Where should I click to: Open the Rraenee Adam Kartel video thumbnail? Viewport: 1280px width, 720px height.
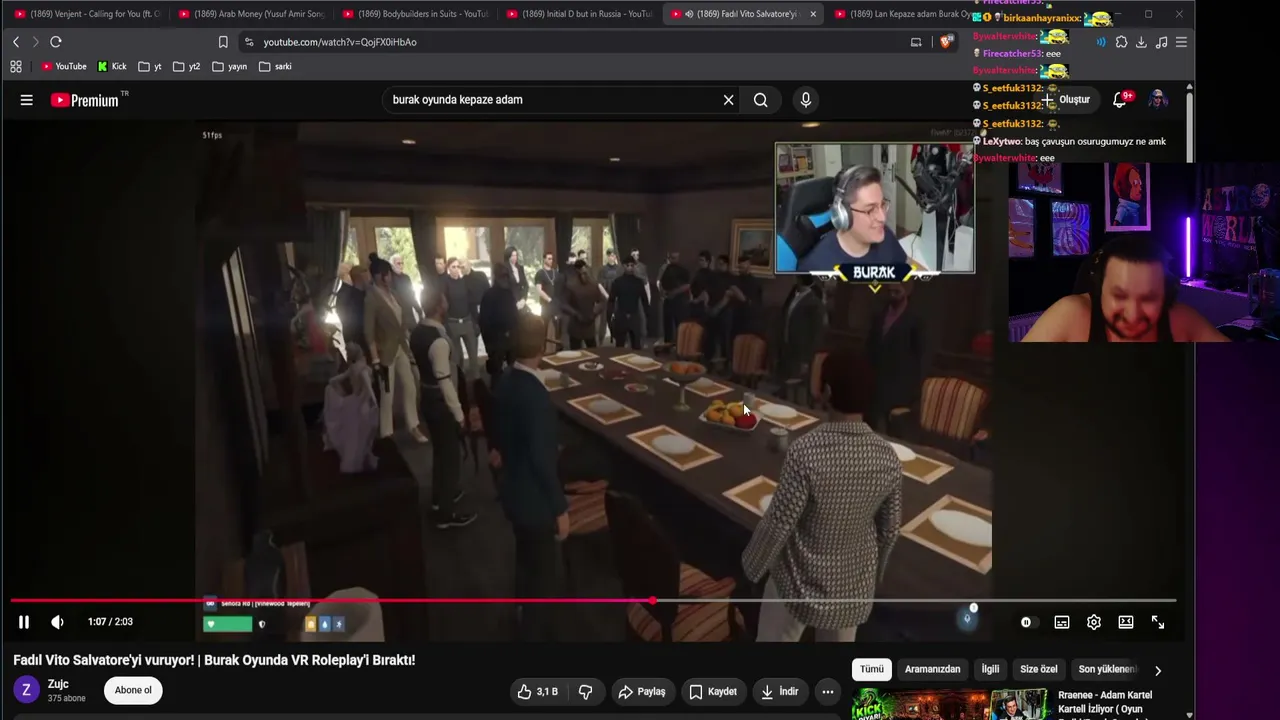pos(949,704)
